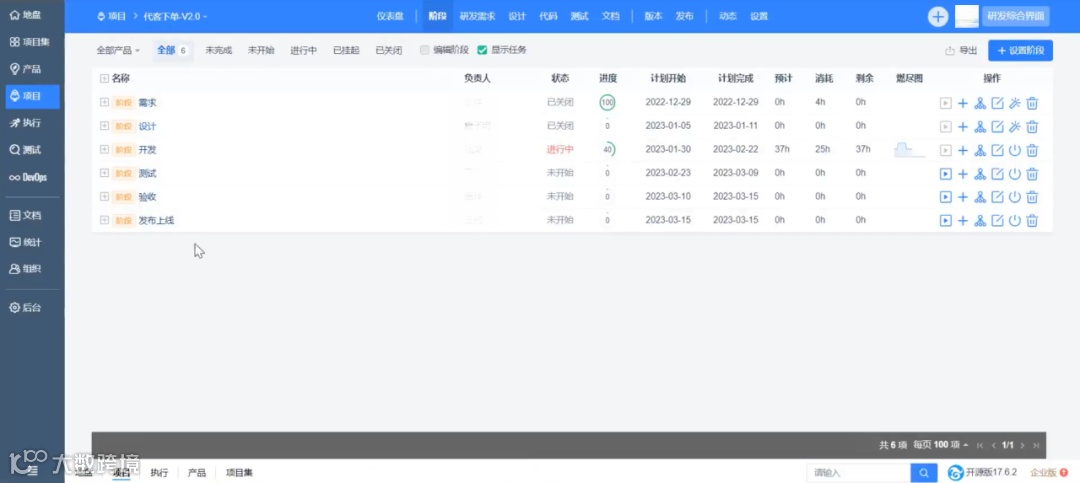Uncheck the 显示任务 checkbox

[482, 50]
